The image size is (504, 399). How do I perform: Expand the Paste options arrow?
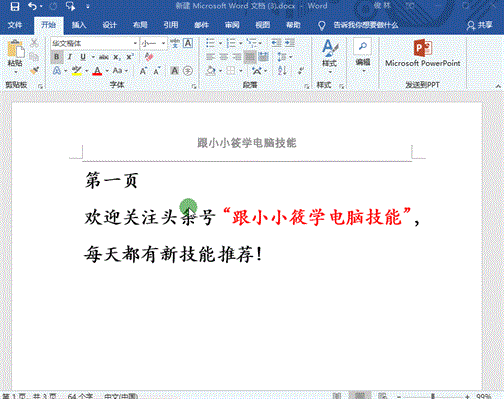[x=15, y=72]
